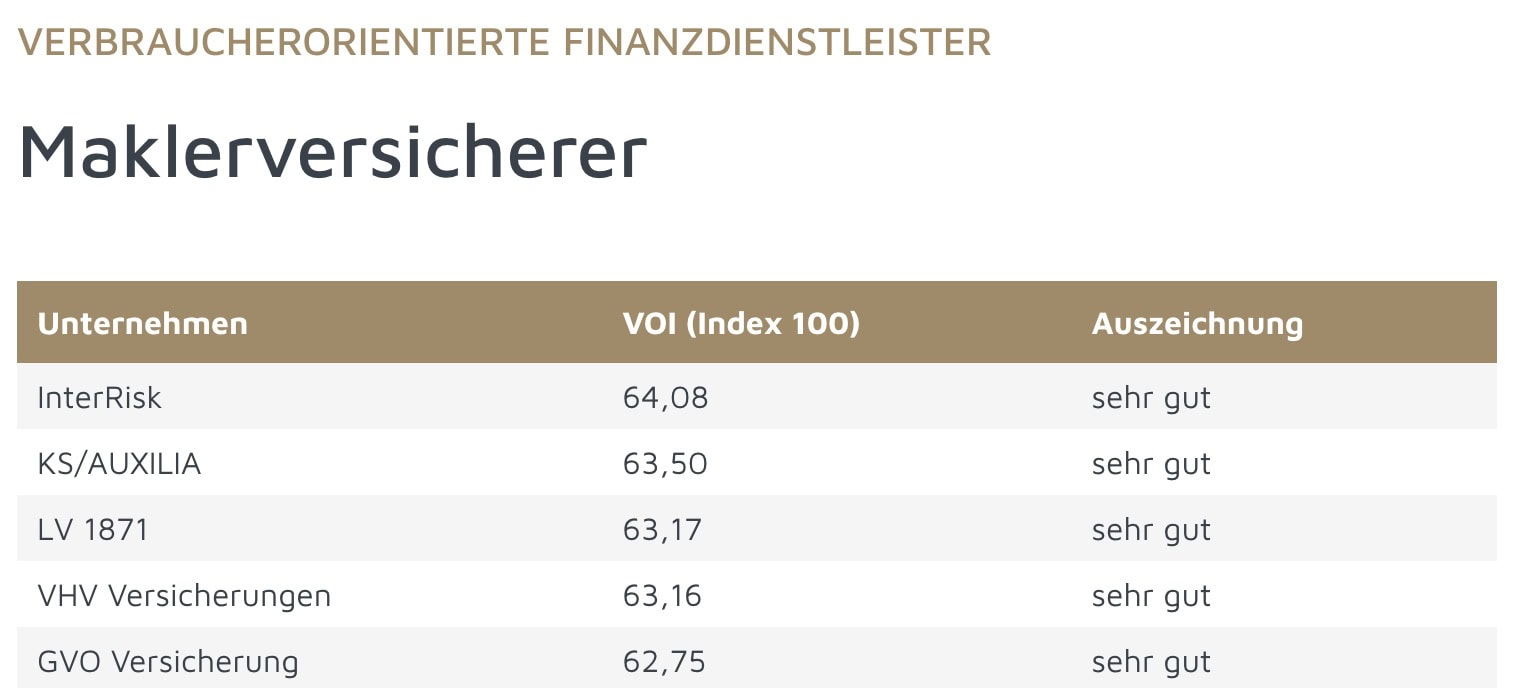Screen dimensions: 1524x688
Task: Click the 'VOI (Index 100)' column header
Action: click(x=741, y=323)
